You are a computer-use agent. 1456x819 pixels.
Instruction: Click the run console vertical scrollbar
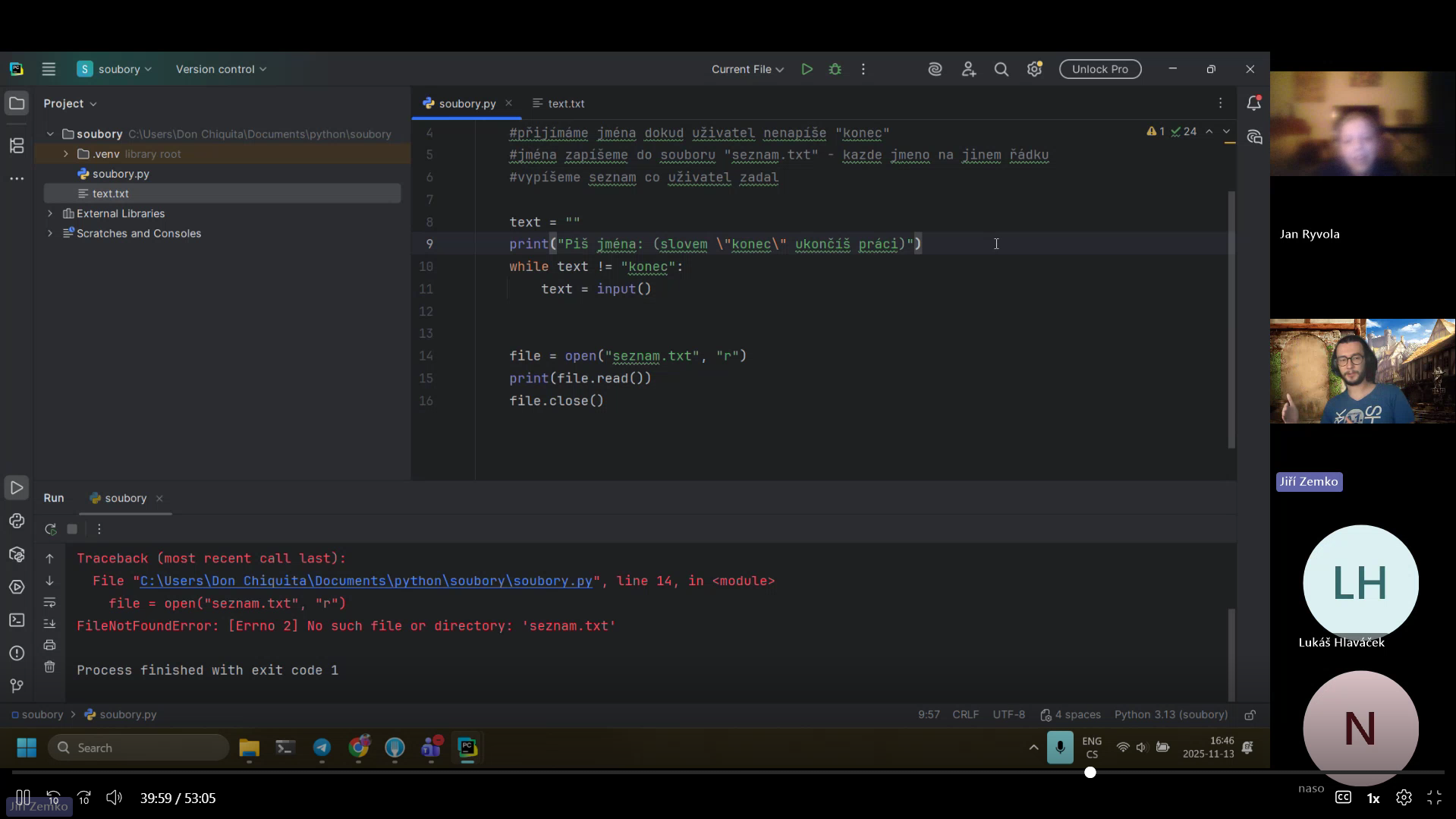[1231, 654]
